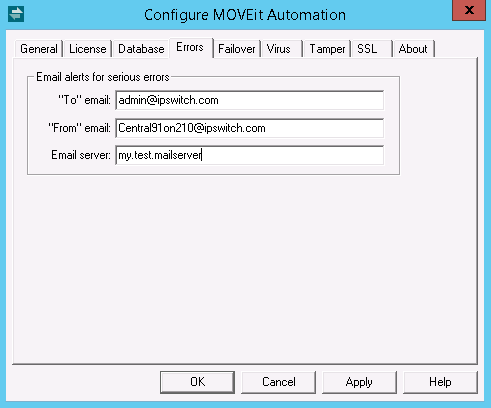Open the SSL tab
491x408 pixels.
tap(372, 49)
